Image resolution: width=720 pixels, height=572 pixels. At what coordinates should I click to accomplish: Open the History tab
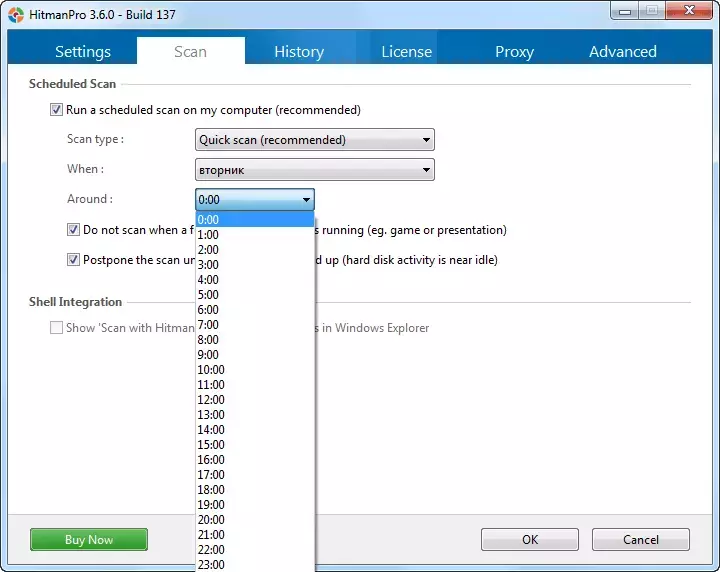(x=299, y=51)
